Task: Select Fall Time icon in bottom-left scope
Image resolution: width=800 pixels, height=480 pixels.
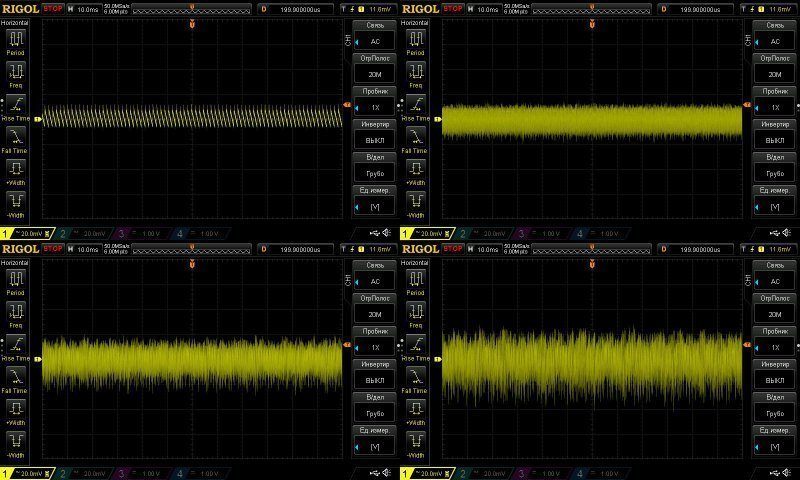Action: [16, 377]
